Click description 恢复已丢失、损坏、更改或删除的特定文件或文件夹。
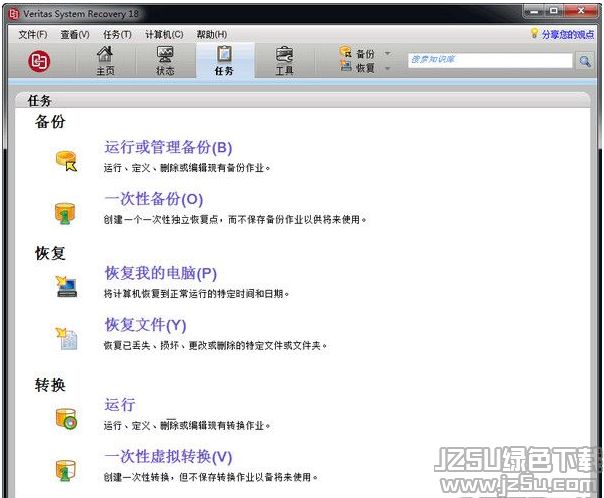 click(x=215, y=345)
